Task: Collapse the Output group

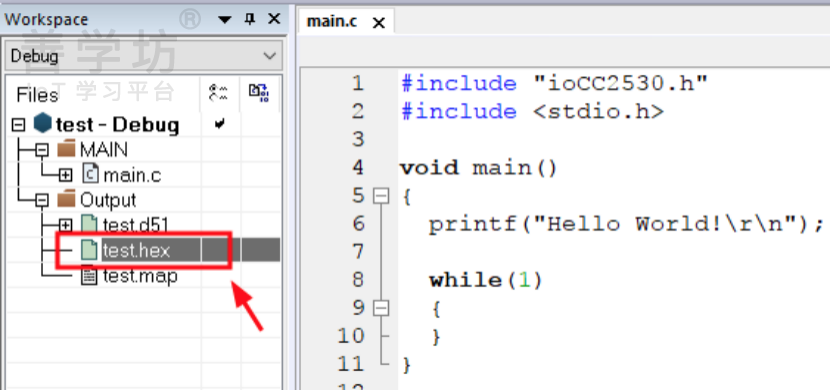Action: coord(42,201)
